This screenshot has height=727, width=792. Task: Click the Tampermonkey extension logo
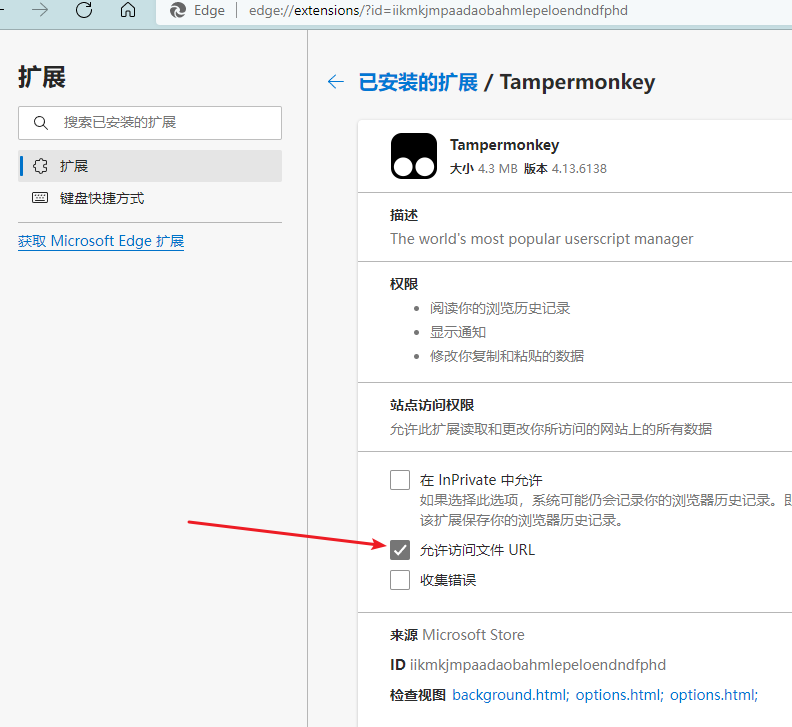[413, 156]
